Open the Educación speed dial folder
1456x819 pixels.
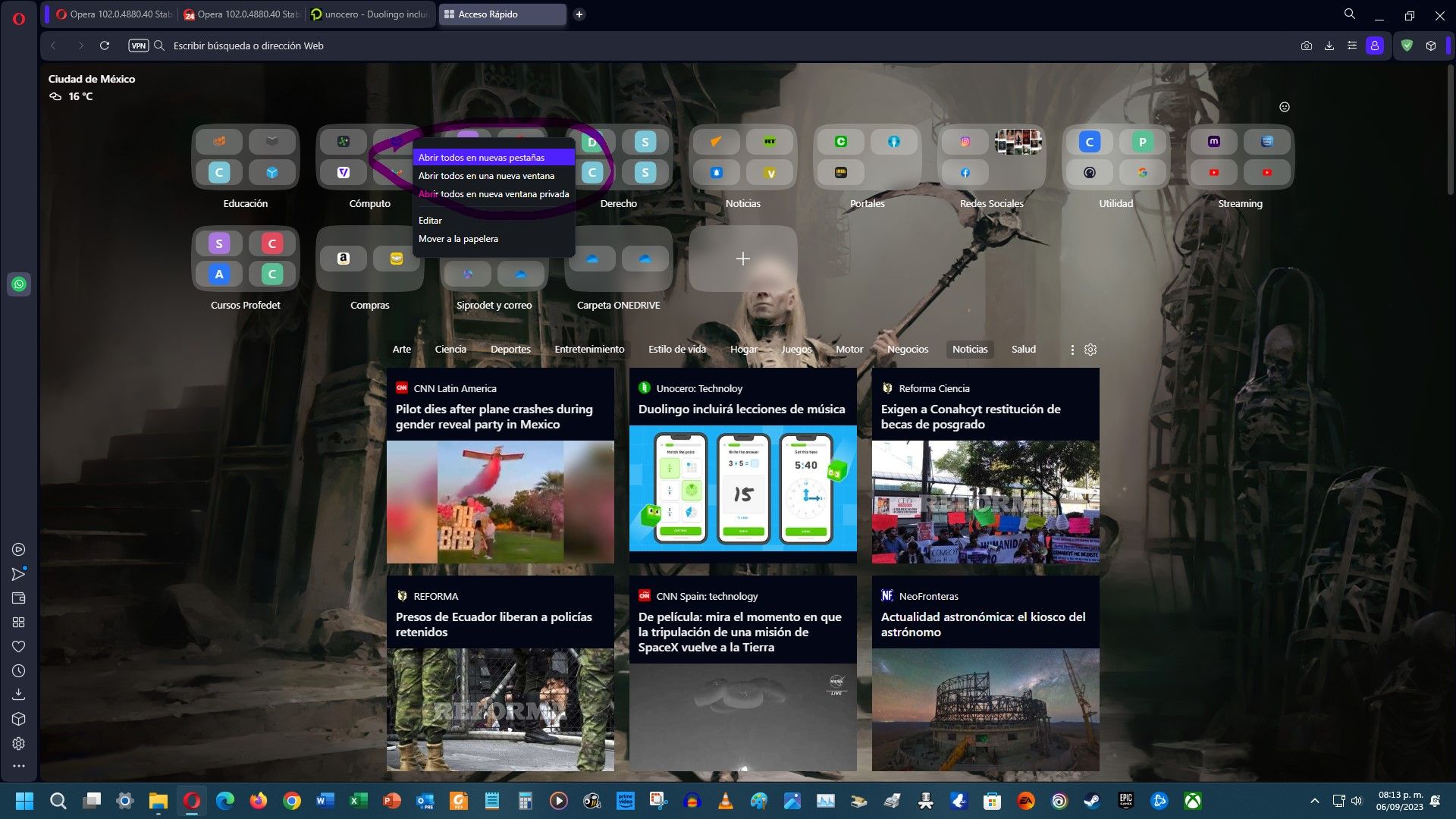(246, 157)
